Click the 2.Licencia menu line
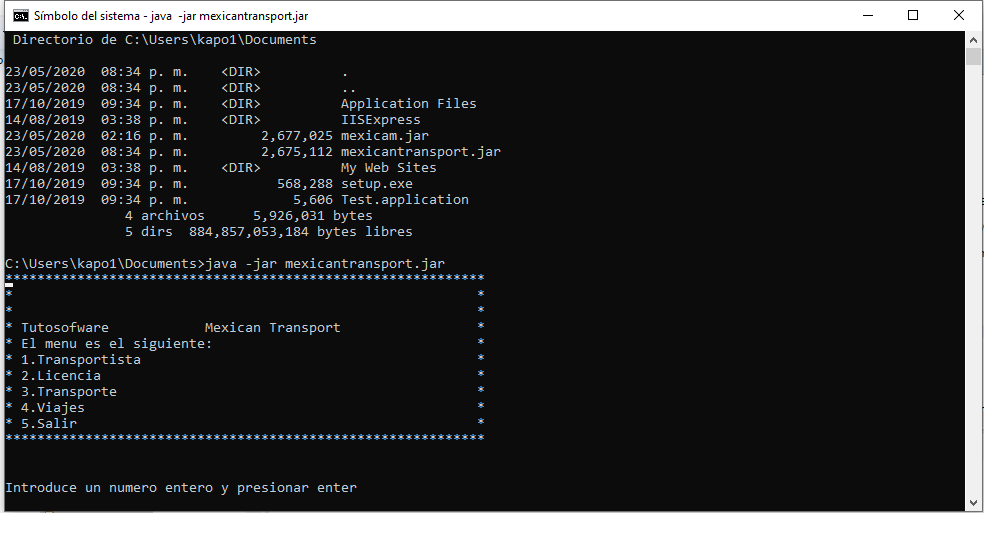This screenshot has width=984, height=543. tap(61, 375)
